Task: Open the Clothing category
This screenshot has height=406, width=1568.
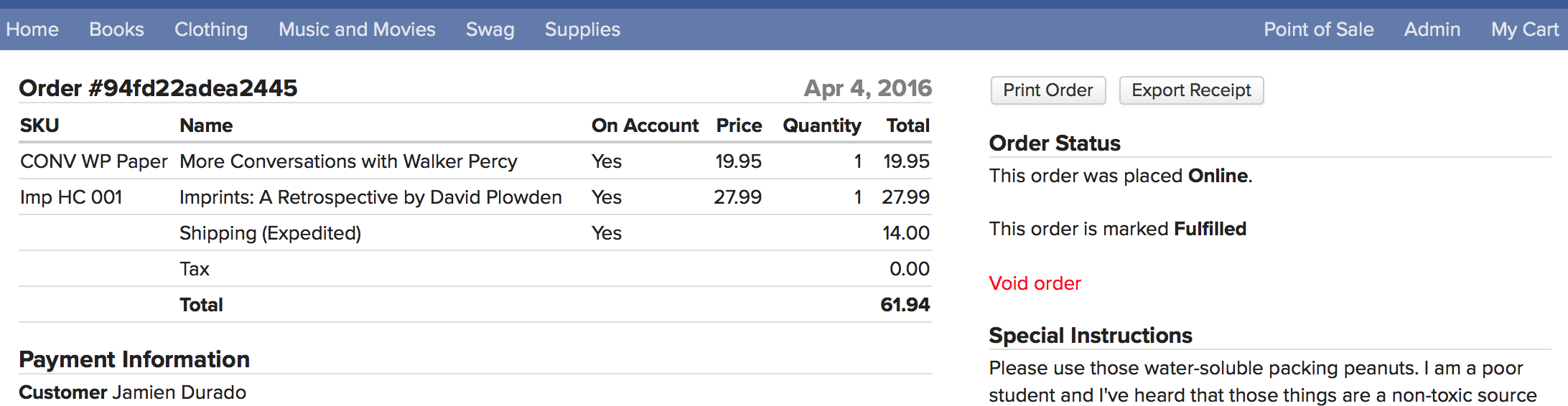Action: pos(211,29)
